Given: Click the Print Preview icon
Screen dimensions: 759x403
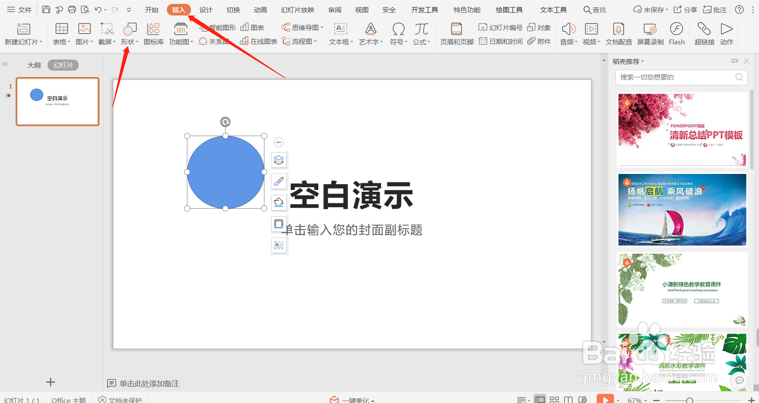Looking at the screenshot, I should (85, 10).
